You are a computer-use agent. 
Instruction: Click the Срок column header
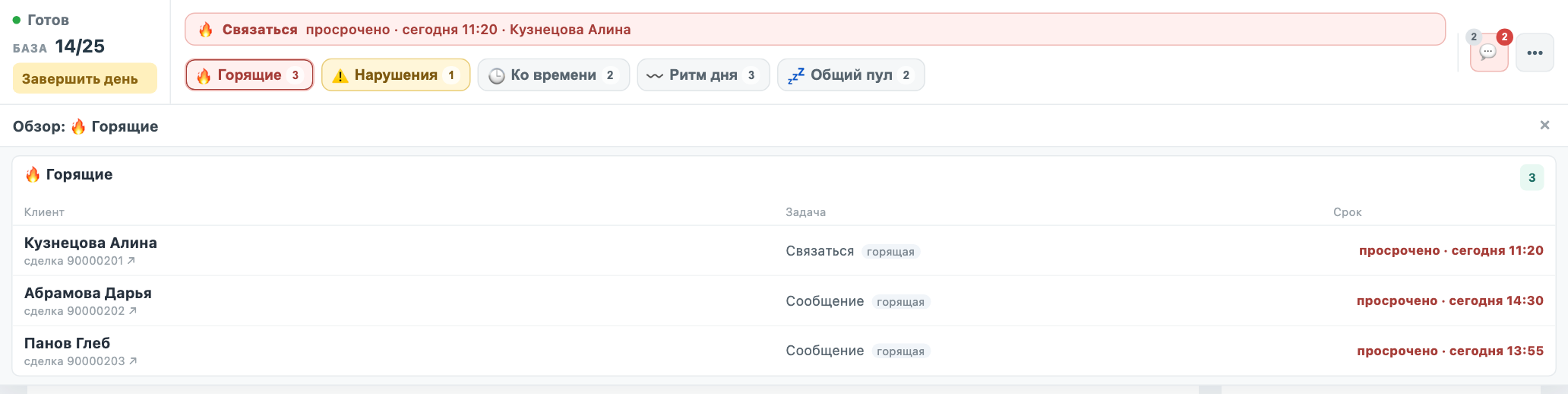[1347, 212]
